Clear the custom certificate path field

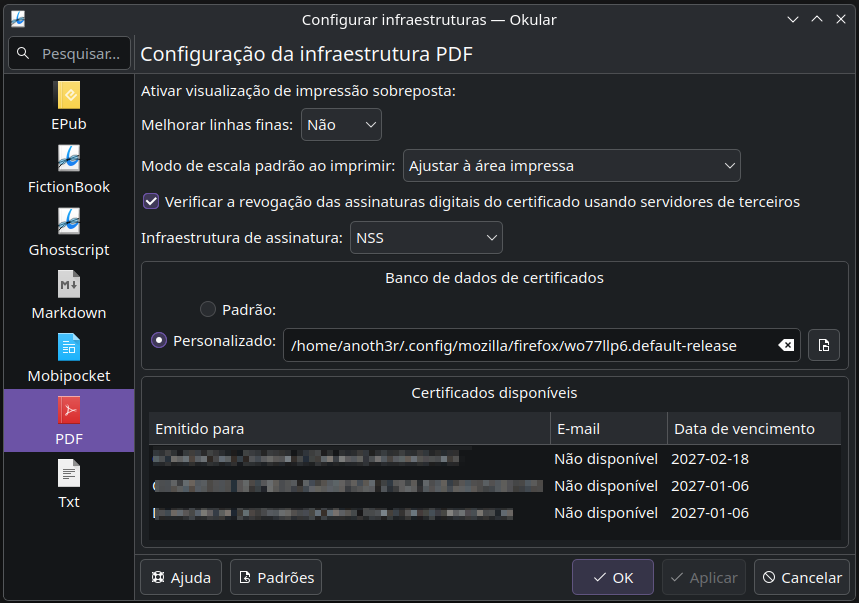point(786,345)
